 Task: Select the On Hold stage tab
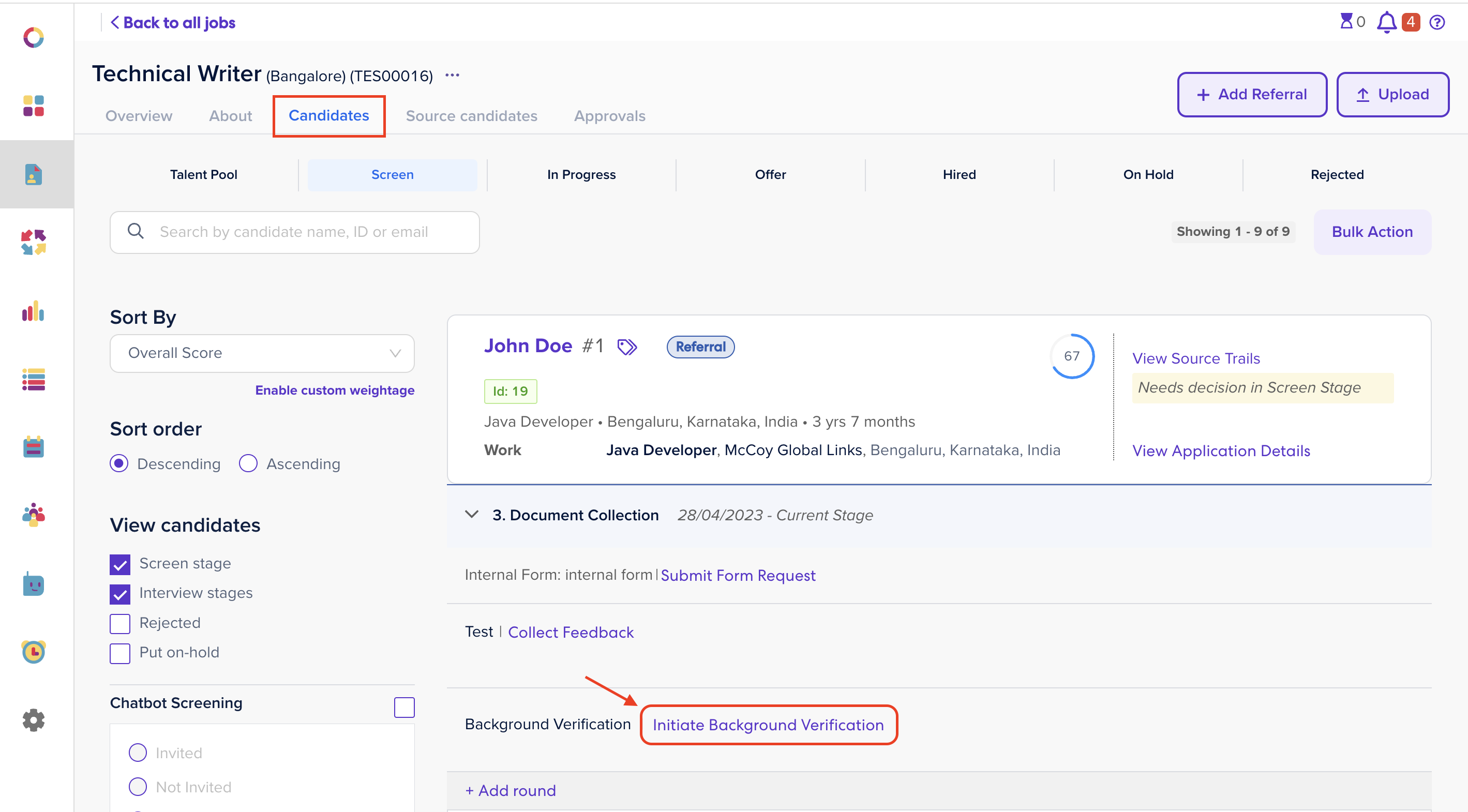[1148, 175]
